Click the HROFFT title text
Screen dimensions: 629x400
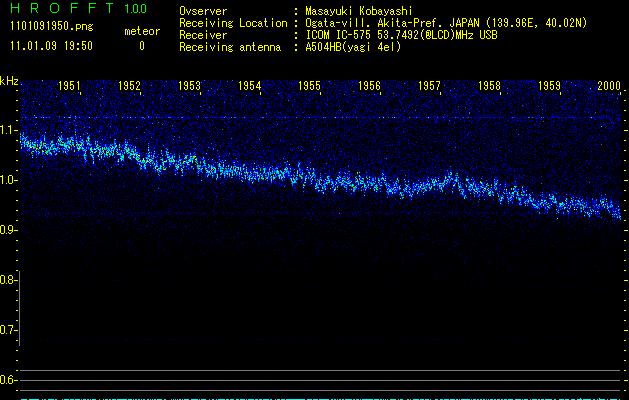coord(59,9)
